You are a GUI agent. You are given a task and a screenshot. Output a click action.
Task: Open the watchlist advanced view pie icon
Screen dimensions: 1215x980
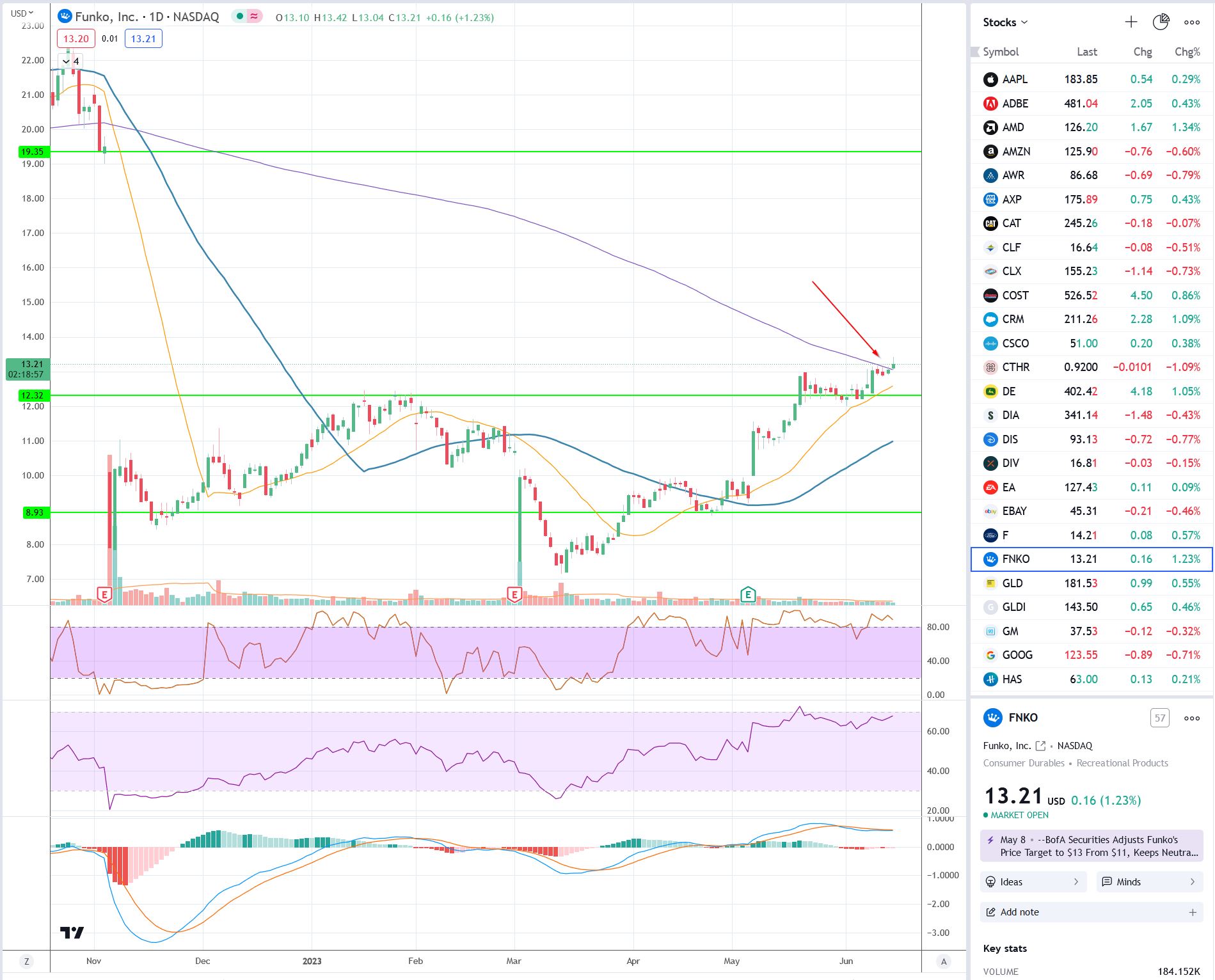1161,22
